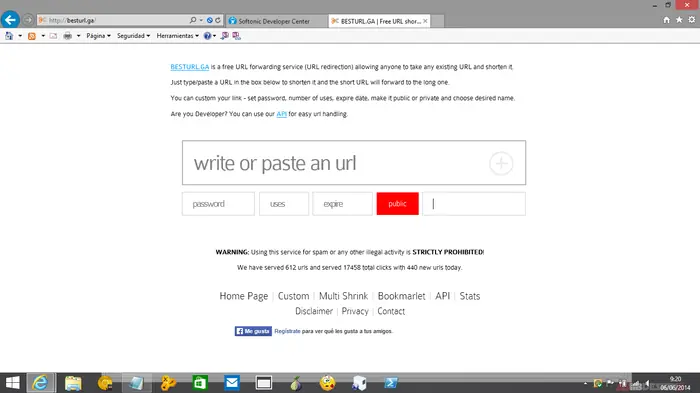Open the Contact footer link

coord(391,311)
